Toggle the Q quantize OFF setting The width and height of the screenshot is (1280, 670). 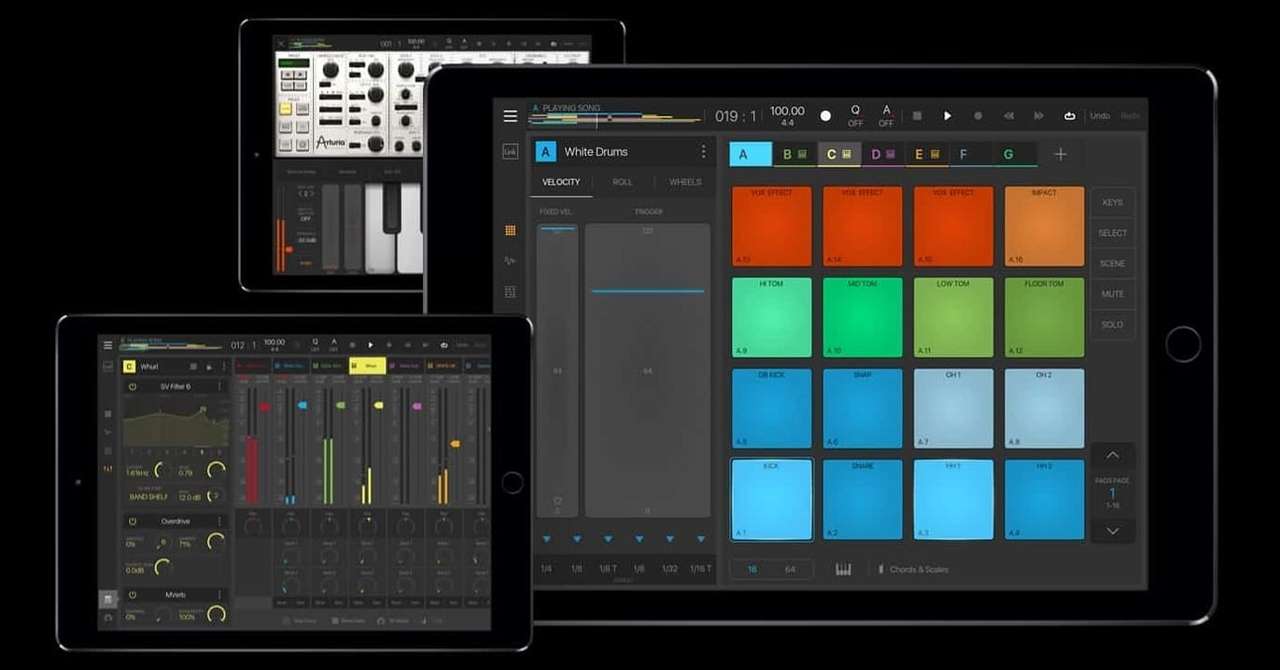855,116
